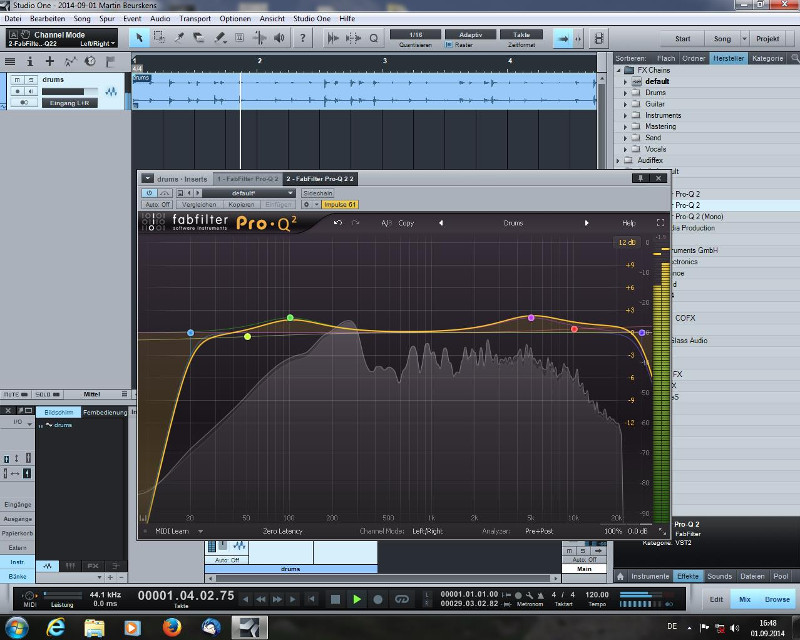Select the red EQ band node
Image resolution: width=800 pixels, height=640 pixels.
574,329
